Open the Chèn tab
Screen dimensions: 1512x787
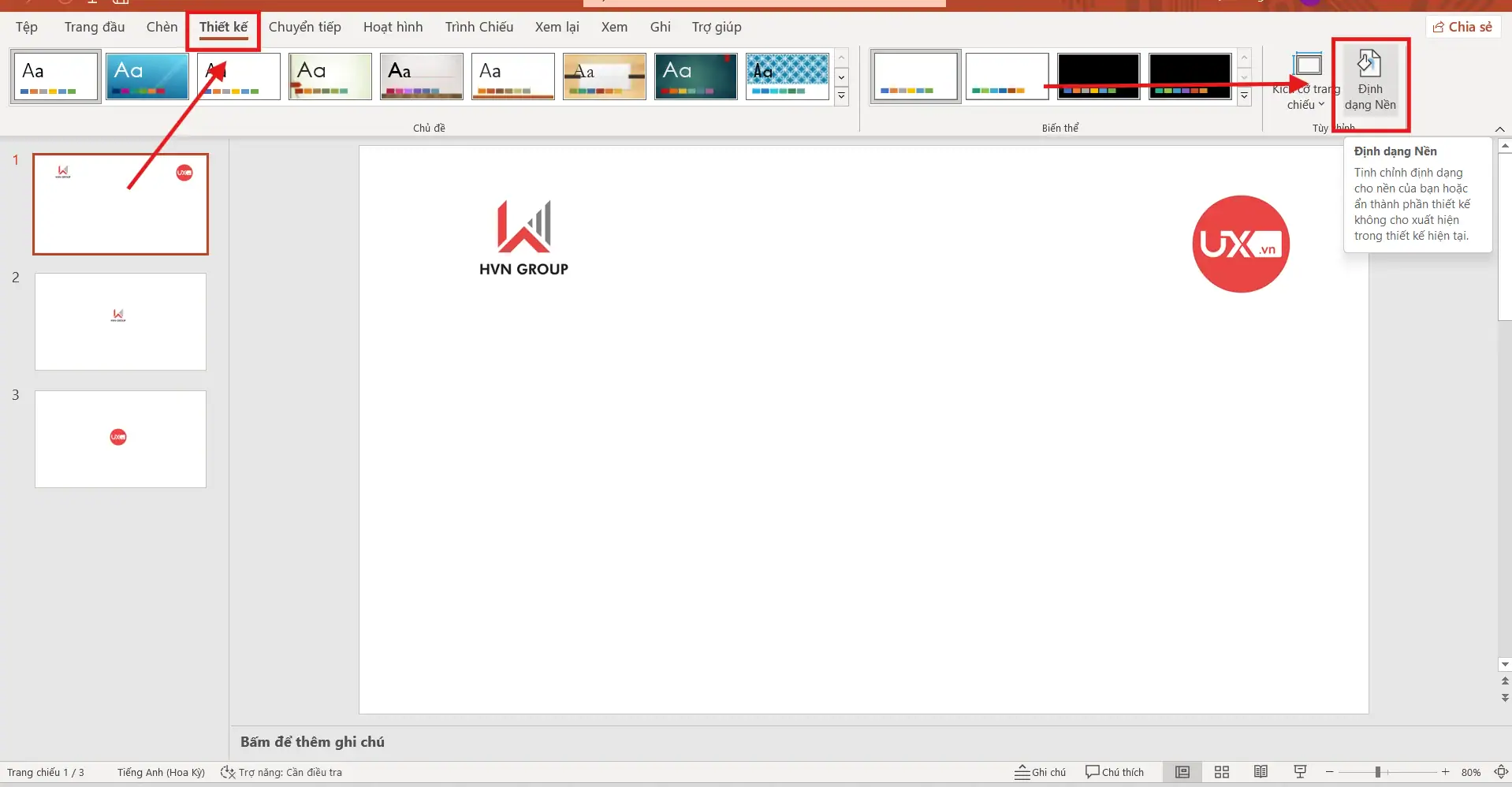[162, 27]
